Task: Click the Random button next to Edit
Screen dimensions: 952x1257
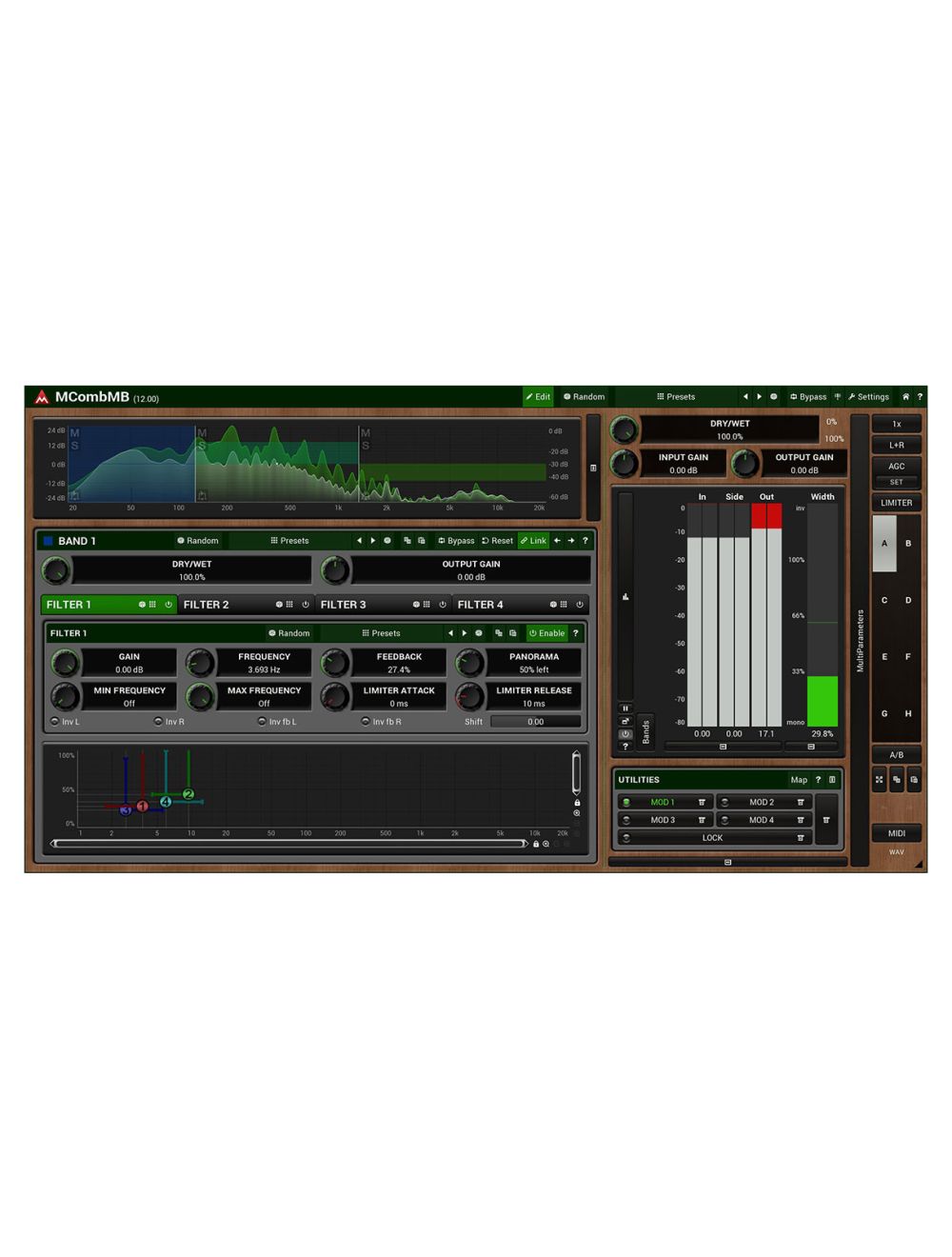Action: 584,397
